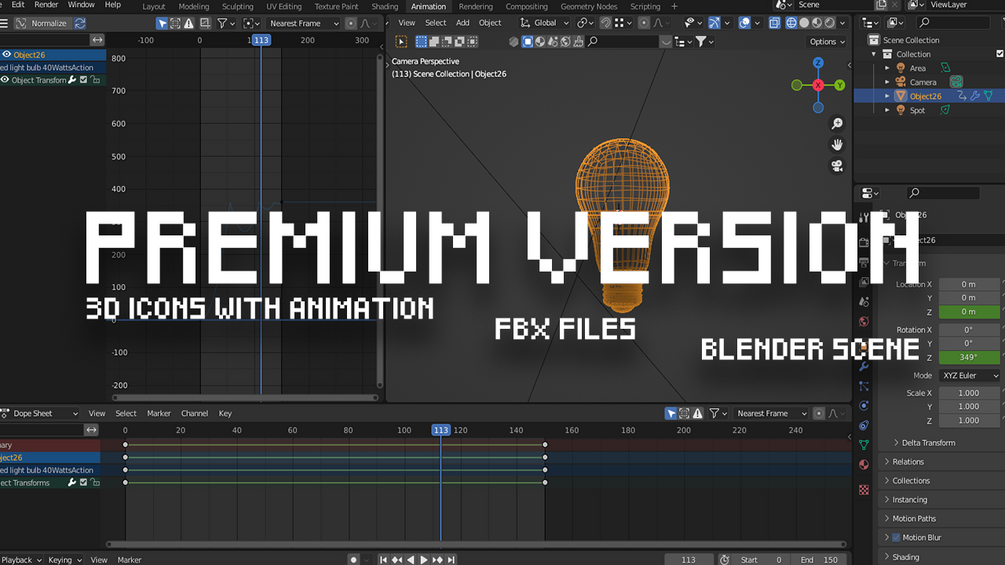Open the Texture checker properties tab

click(x=864, y=490)
